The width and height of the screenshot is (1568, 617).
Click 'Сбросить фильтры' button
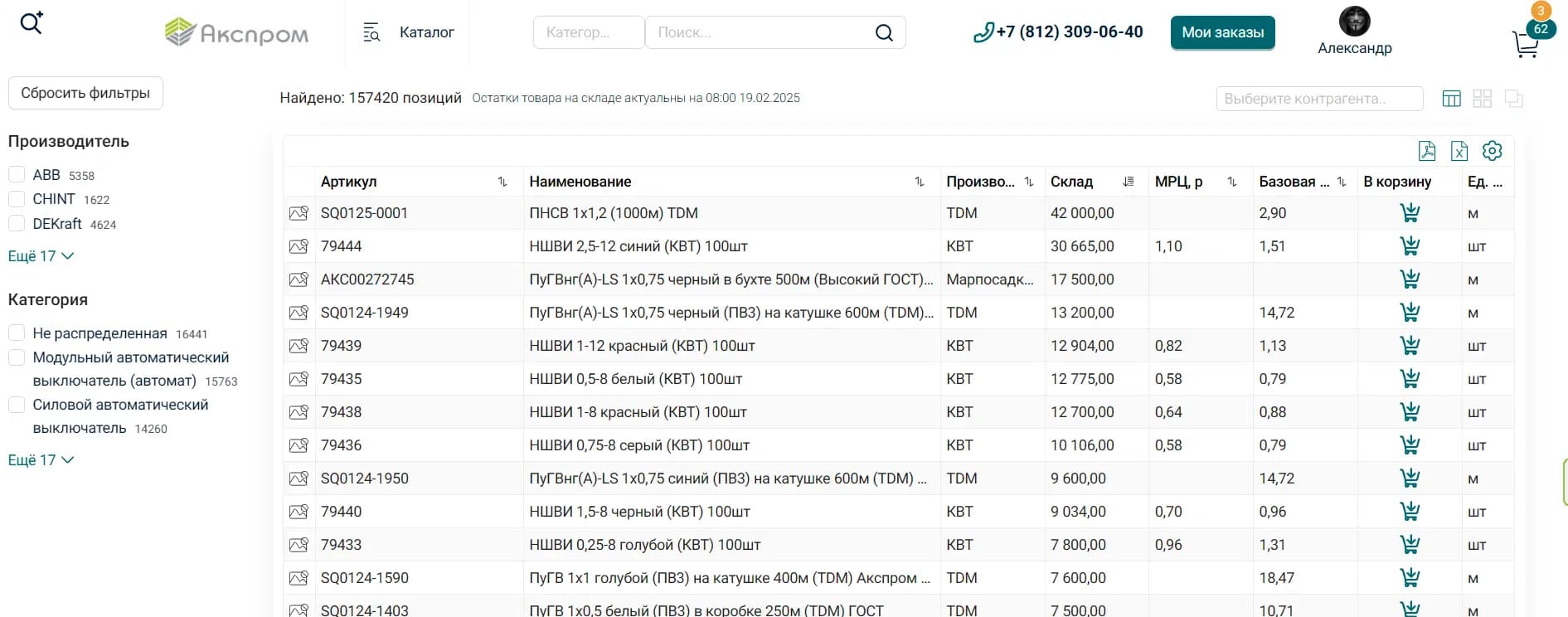tap(85, 93)
